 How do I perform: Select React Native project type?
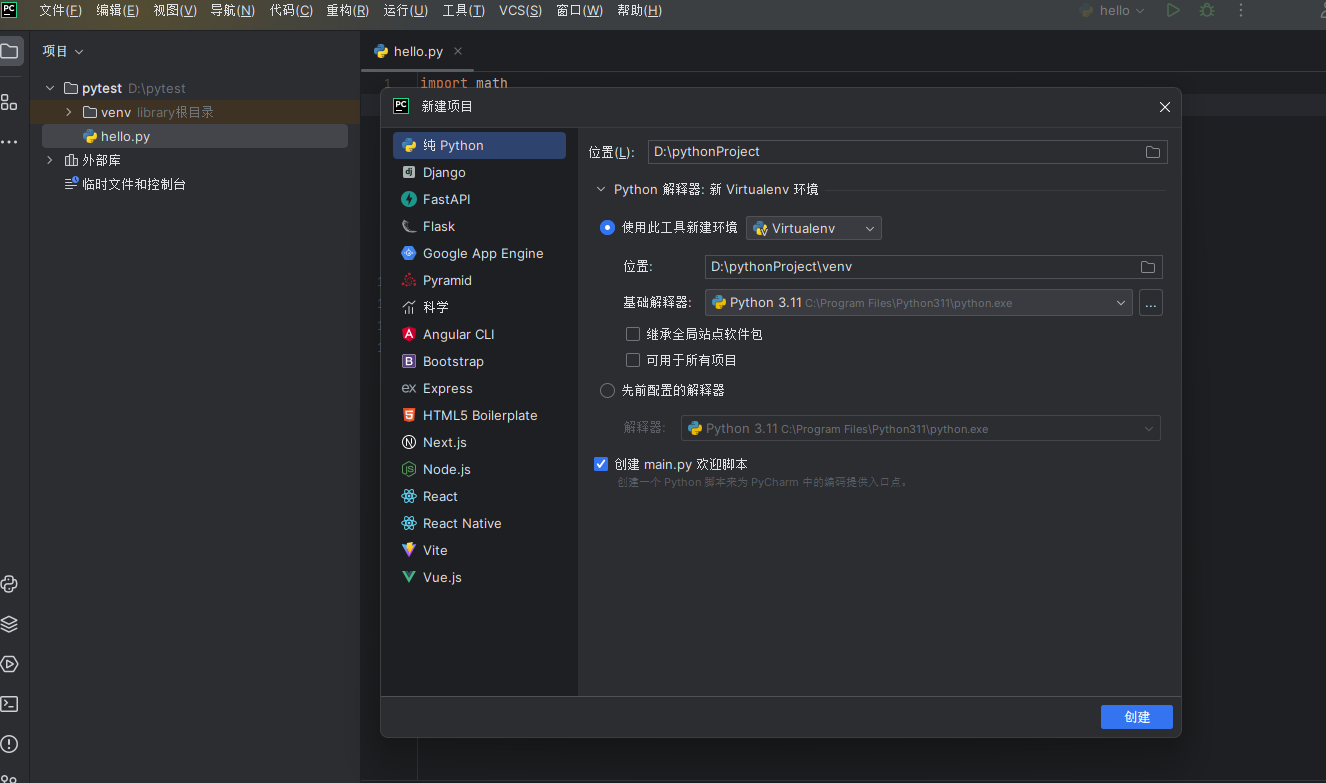click(x=479, y=523)
